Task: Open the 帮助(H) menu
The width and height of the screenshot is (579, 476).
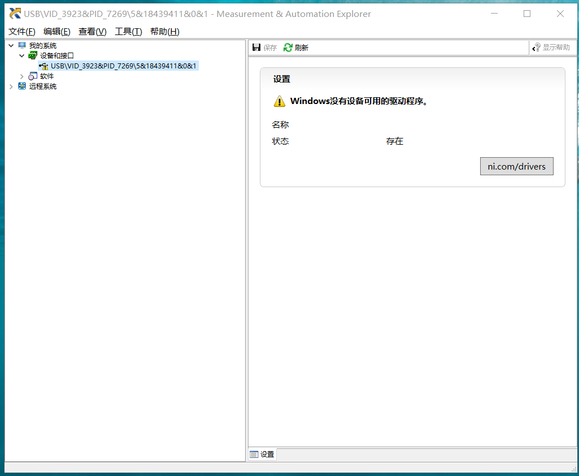Action: [x=165, y=32]
